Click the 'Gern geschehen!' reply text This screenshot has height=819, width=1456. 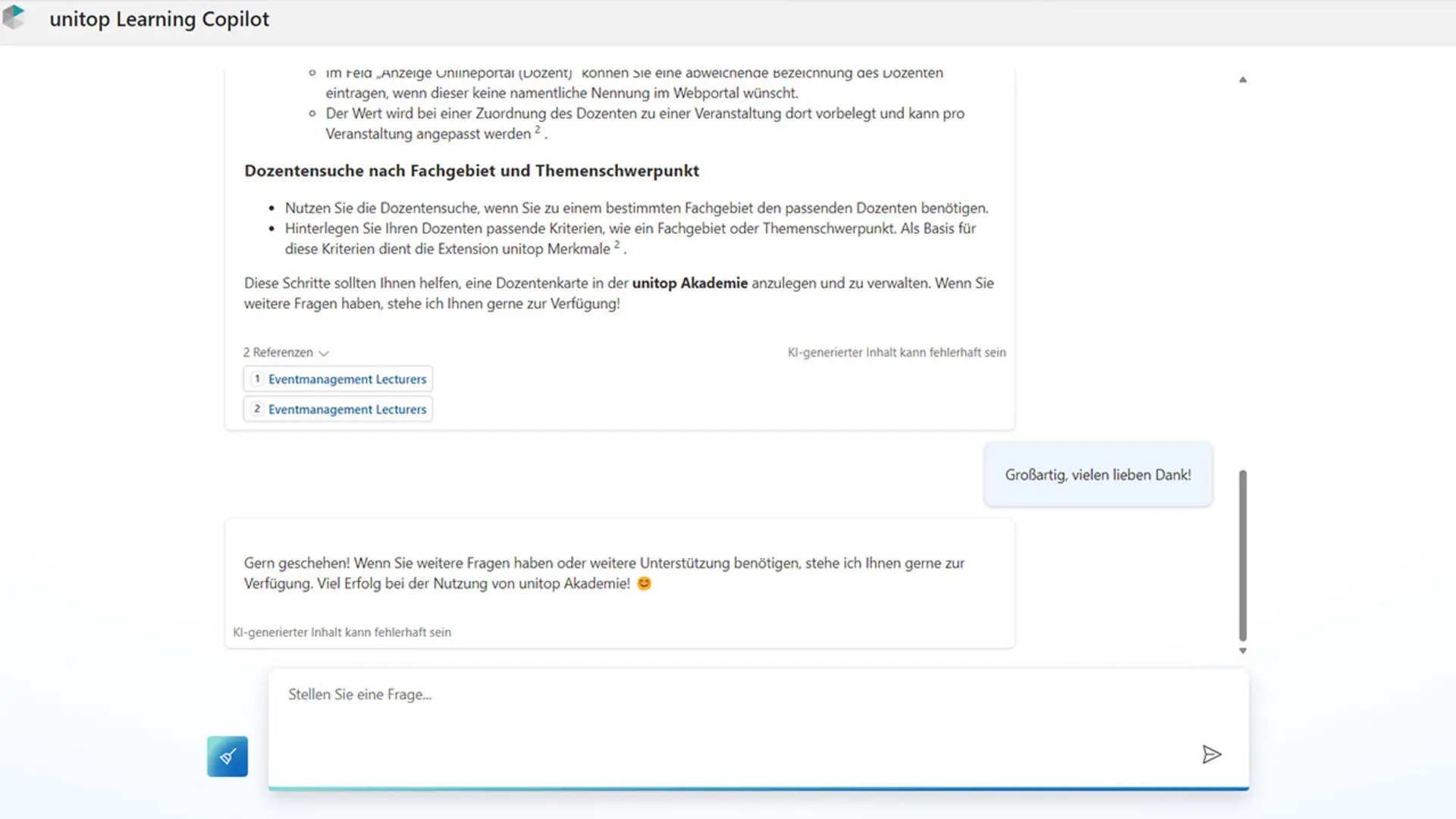click(604, 573)
